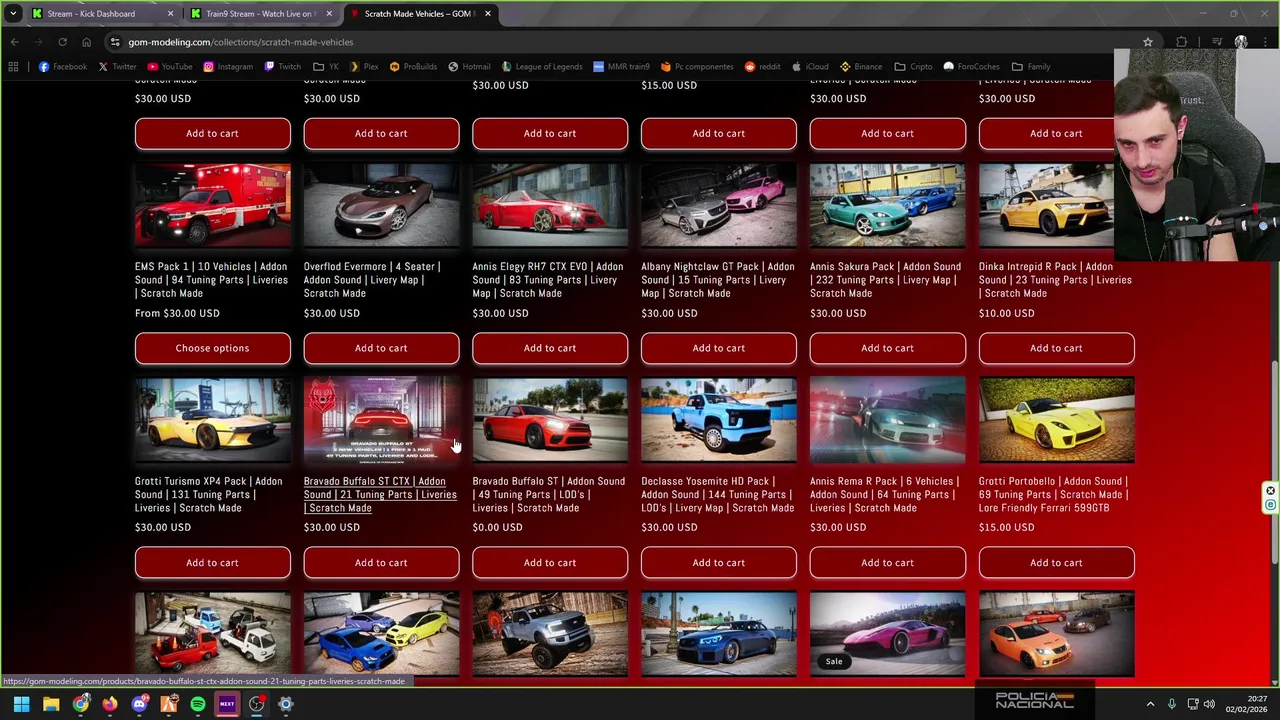Open the tab search dropdown arrow

(13, 14)
